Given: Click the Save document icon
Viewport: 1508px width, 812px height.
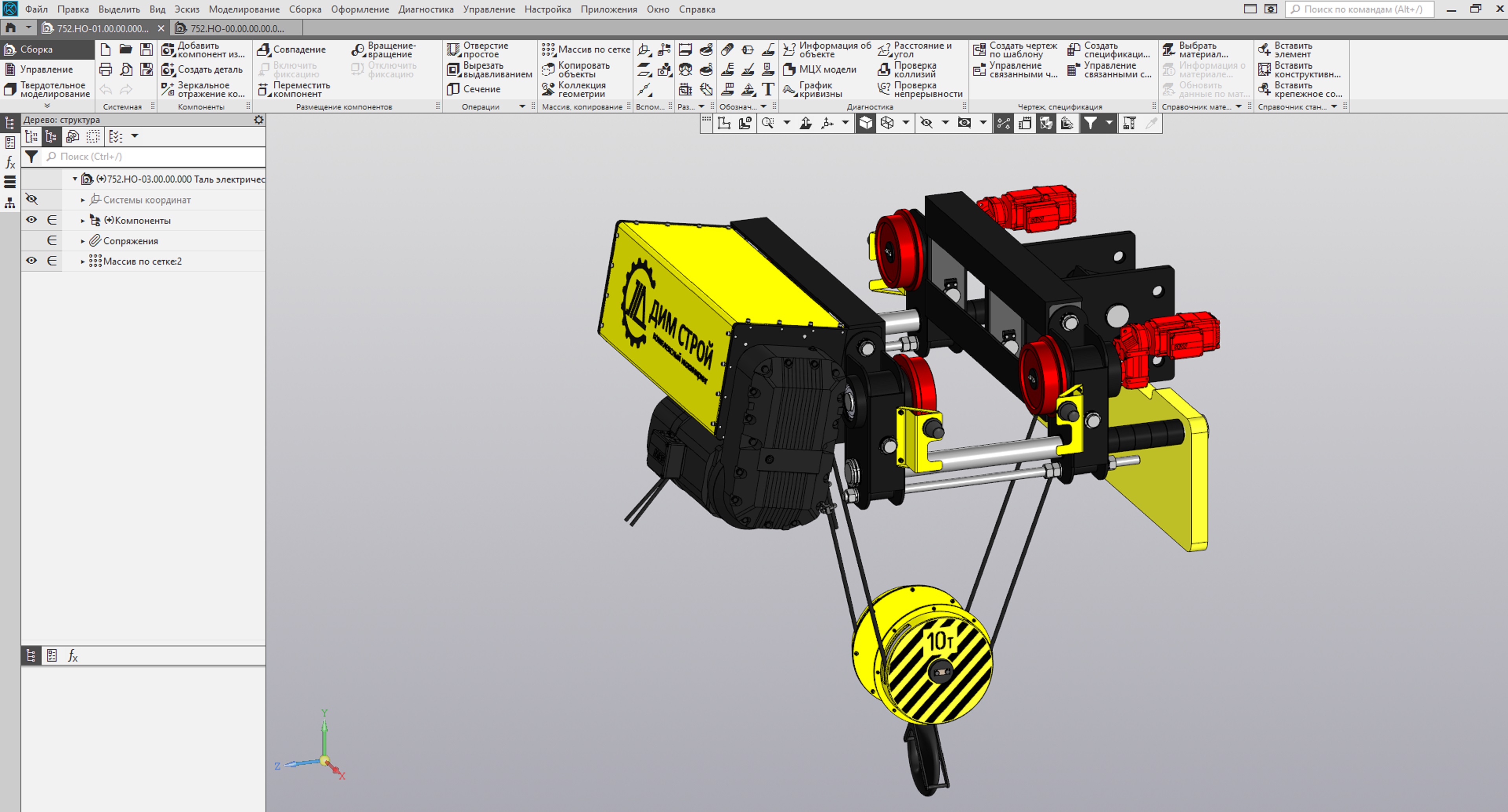Looking at the screenshot, I should pos(146,50).
